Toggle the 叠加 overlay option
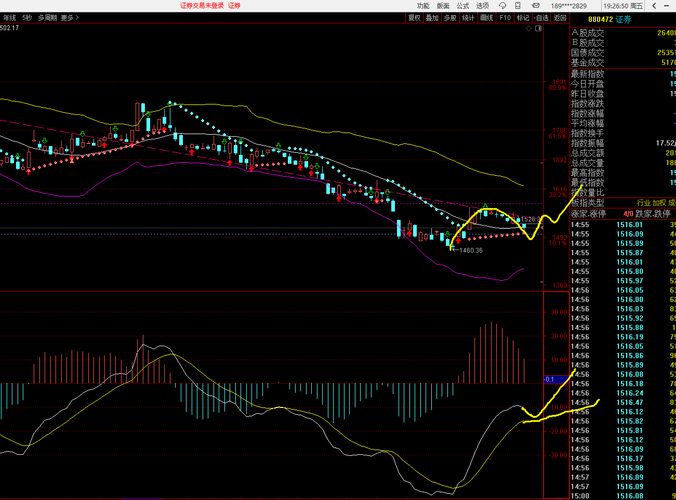The image size is (676, 500). [432, 17]
